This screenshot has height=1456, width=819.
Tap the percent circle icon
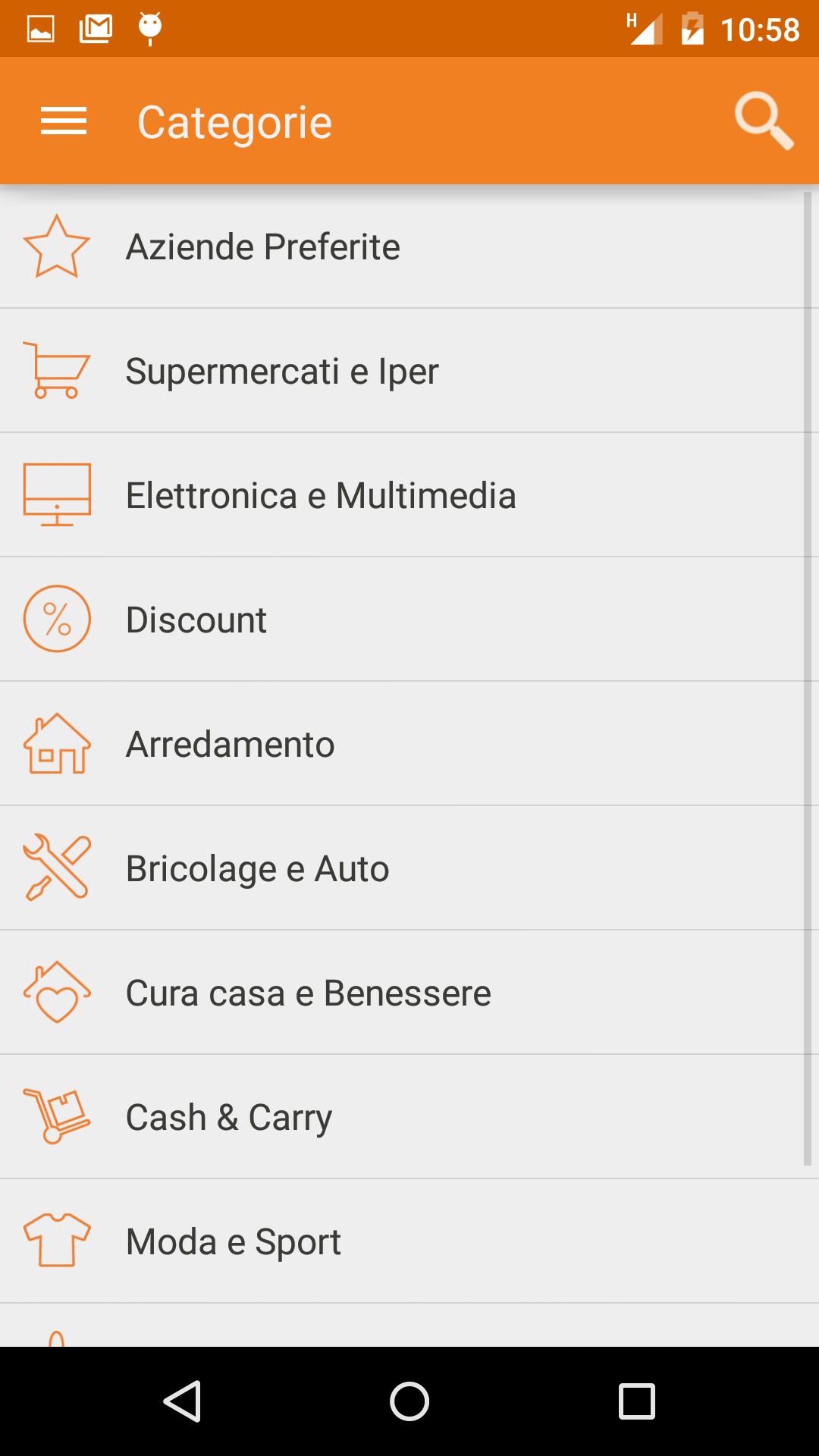(x=57, y=620)
